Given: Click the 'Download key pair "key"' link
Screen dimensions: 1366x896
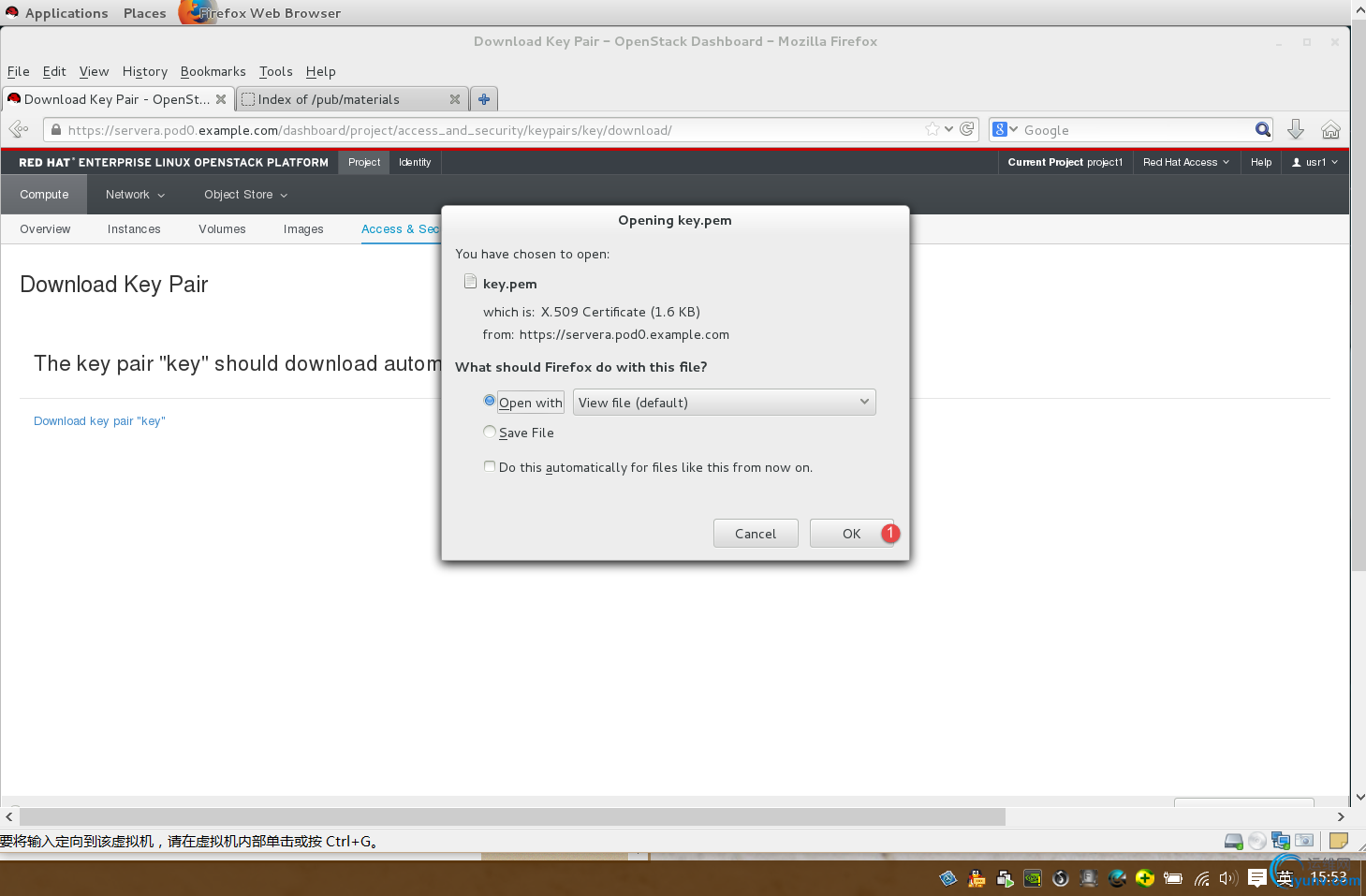Looking at the screenshot, I should [99, 421].
